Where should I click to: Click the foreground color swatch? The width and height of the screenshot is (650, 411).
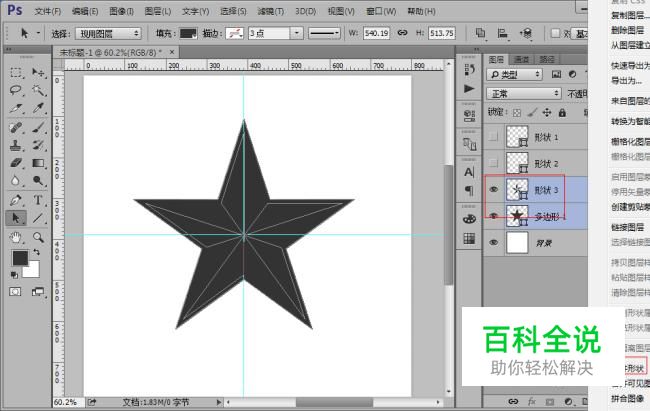point(20,258)
